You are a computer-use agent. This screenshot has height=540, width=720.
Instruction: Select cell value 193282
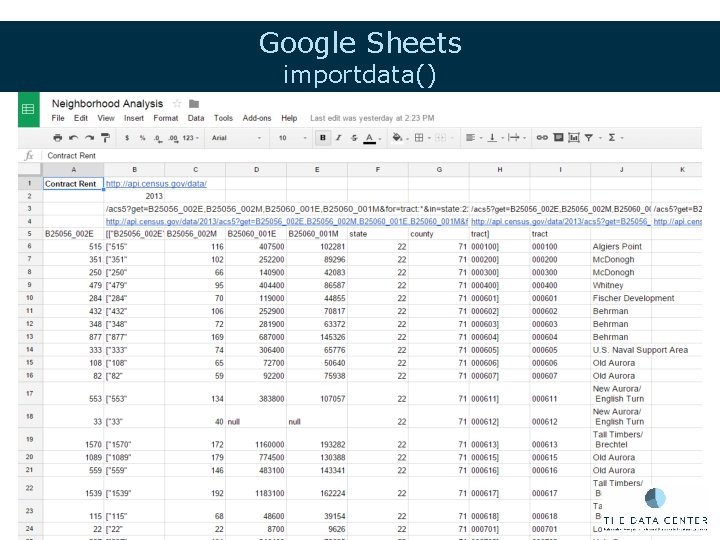point(317,439)
